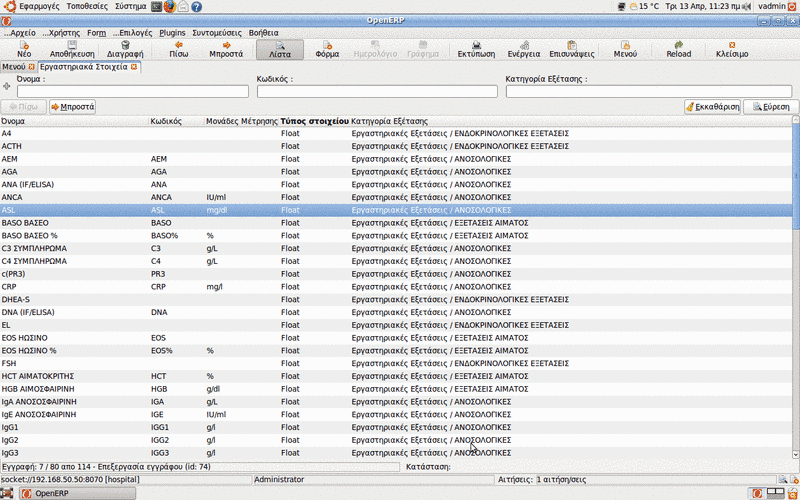Select the BASO ΒΑΣΕΟ % row
The width and height of the screenshot is (800, 500).
396,236
